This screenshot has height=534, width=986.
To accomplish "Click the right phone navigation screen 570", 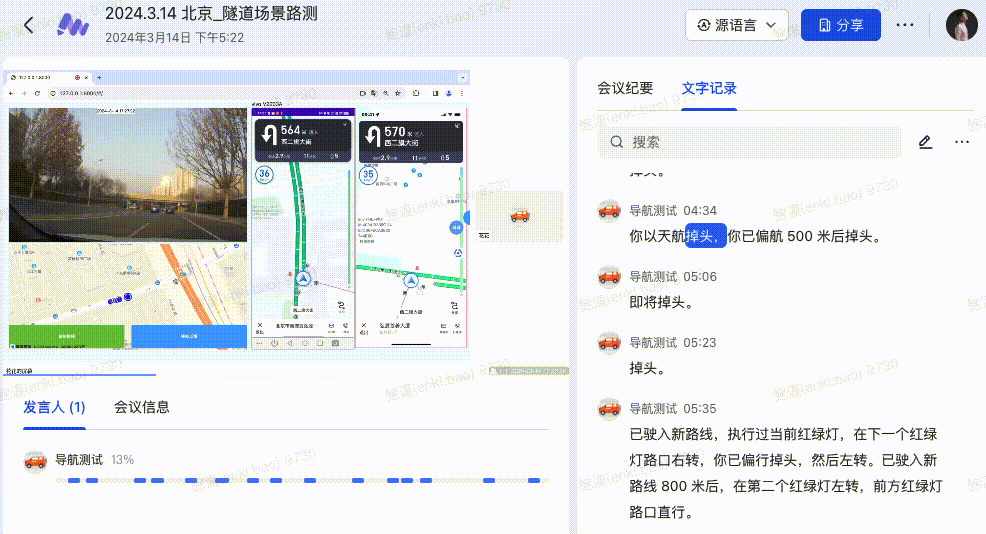I will coord(411,228).
